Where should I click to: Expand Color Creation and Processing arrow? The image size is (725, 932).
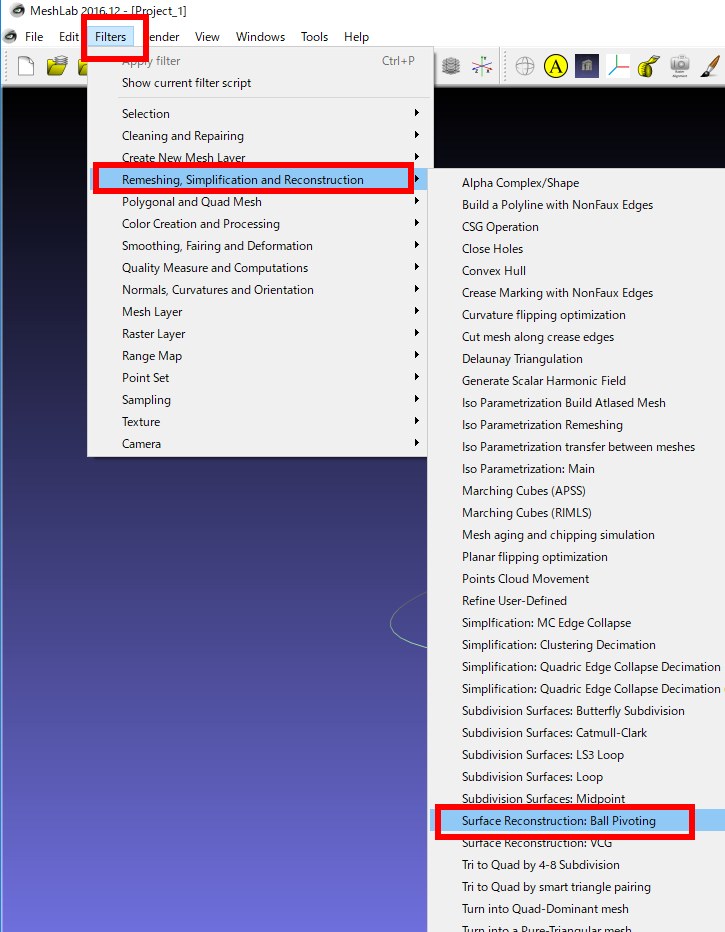pyautogui.click(x=417, y=223)
